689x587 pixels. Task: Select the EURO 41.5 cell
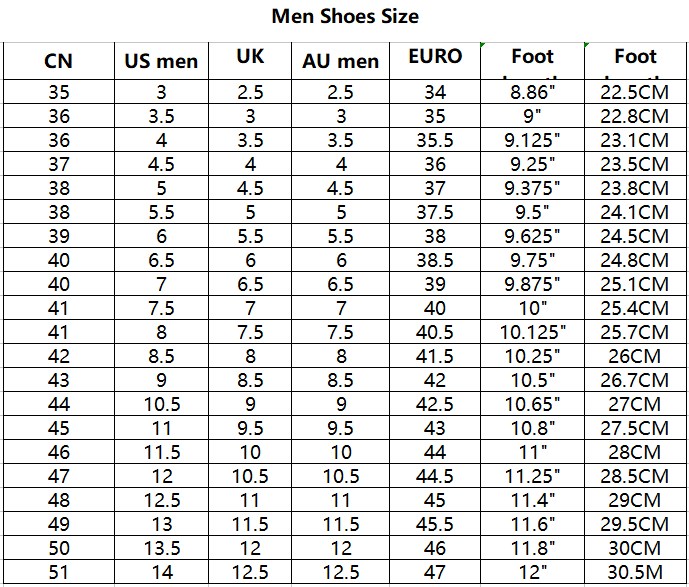pyautogui.click(x=435, y=356)
